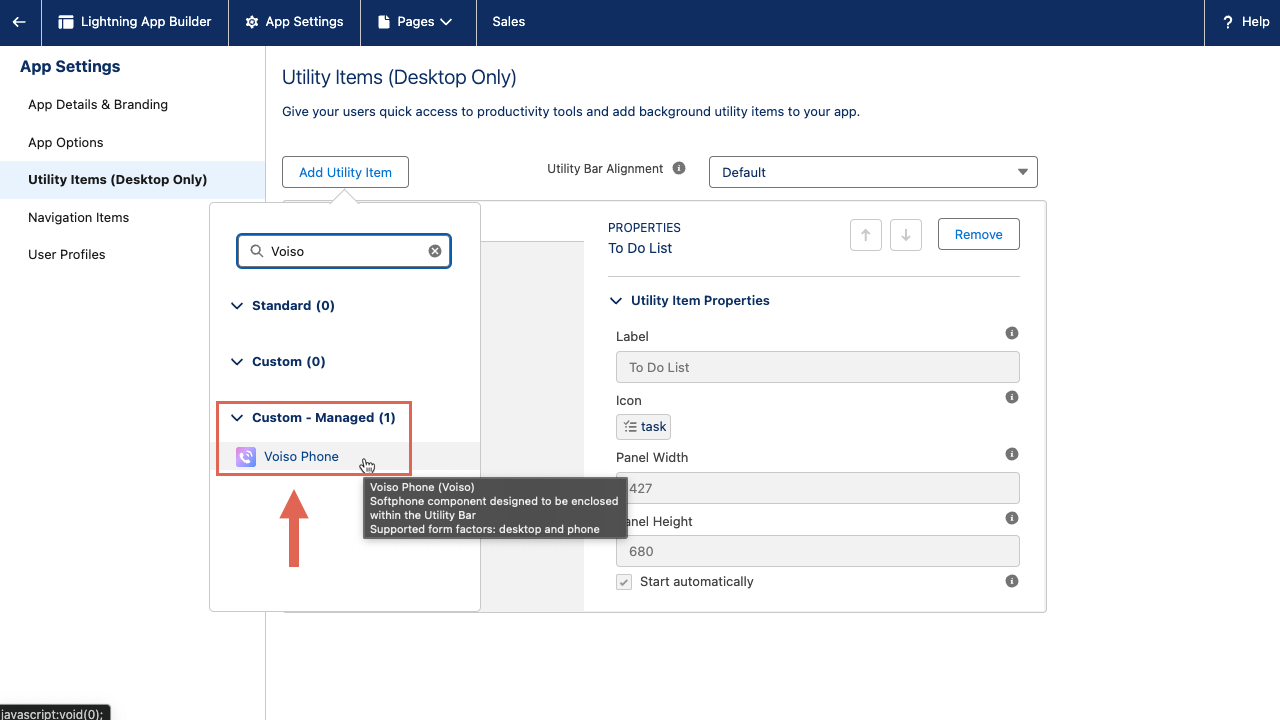Click the search magnifier icon

pyautogui.click(x=257, y=251)
